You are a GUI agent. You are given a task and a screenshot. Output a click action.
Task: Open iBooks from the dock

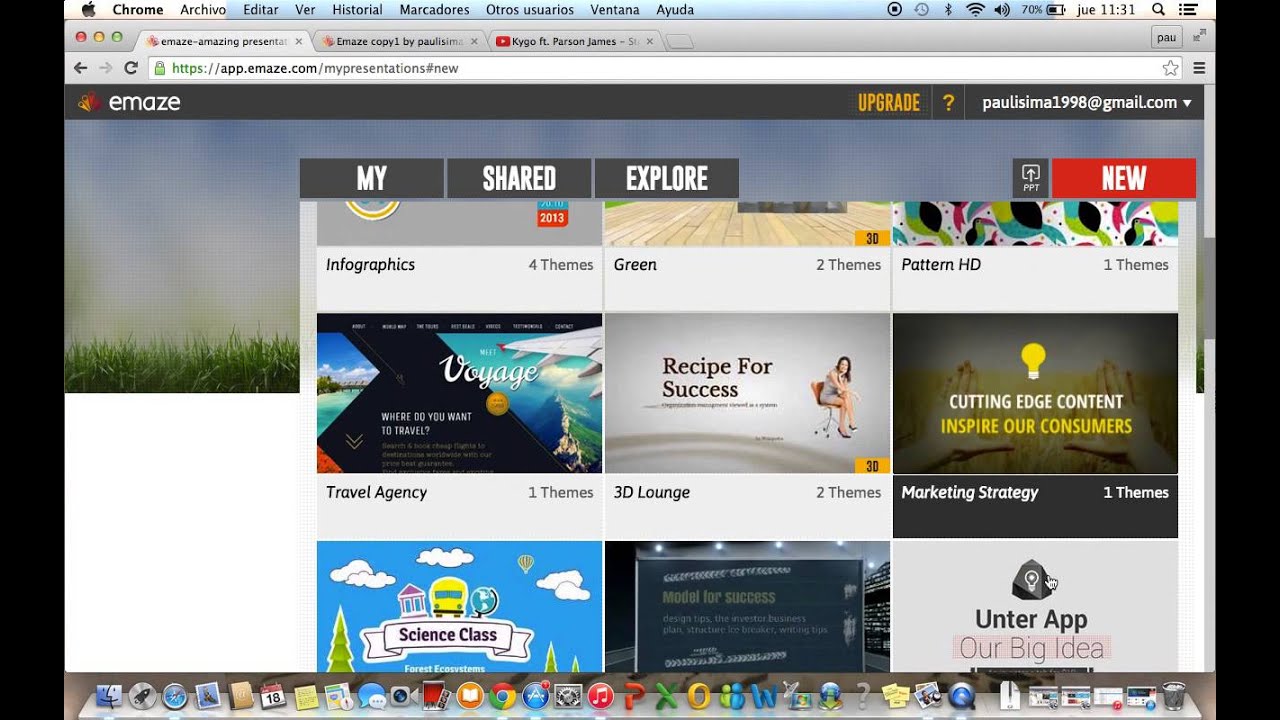click(x=469, y=695)
